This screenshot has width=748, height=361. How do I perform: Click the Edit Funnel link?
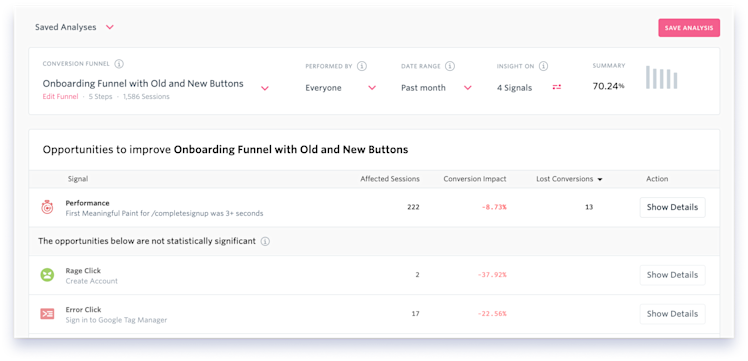pos(60,97)
